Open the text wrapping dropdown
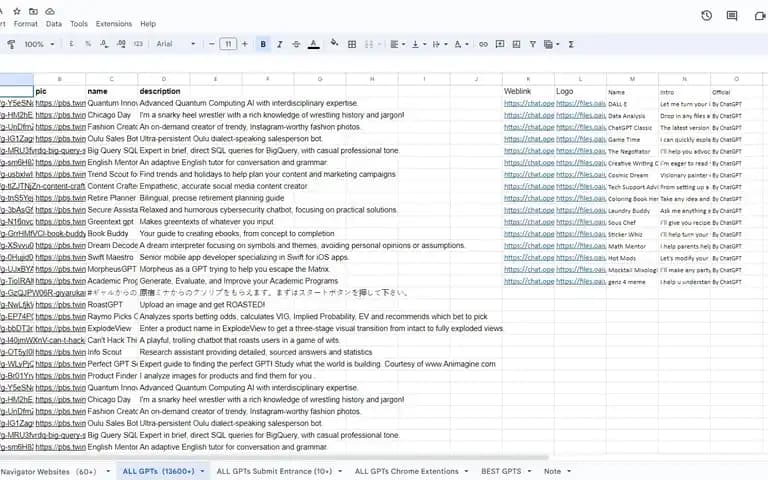 click(439, 44)
